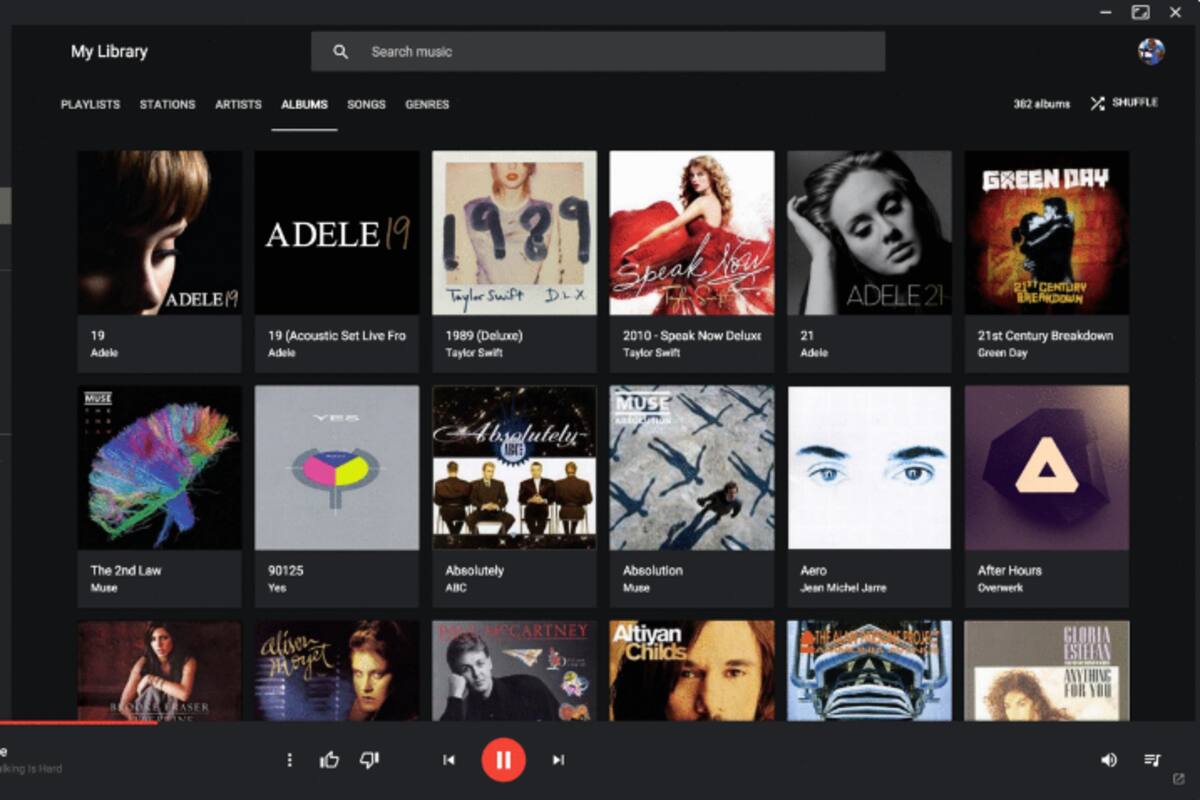Switch to the Stations tab
This screenshot has width=1200, height=800.
point(167,104)
